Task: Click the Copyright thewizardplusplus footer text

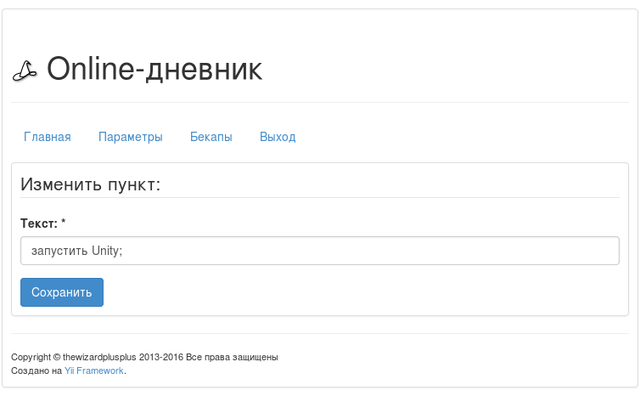Action: (x=144, y=357)
